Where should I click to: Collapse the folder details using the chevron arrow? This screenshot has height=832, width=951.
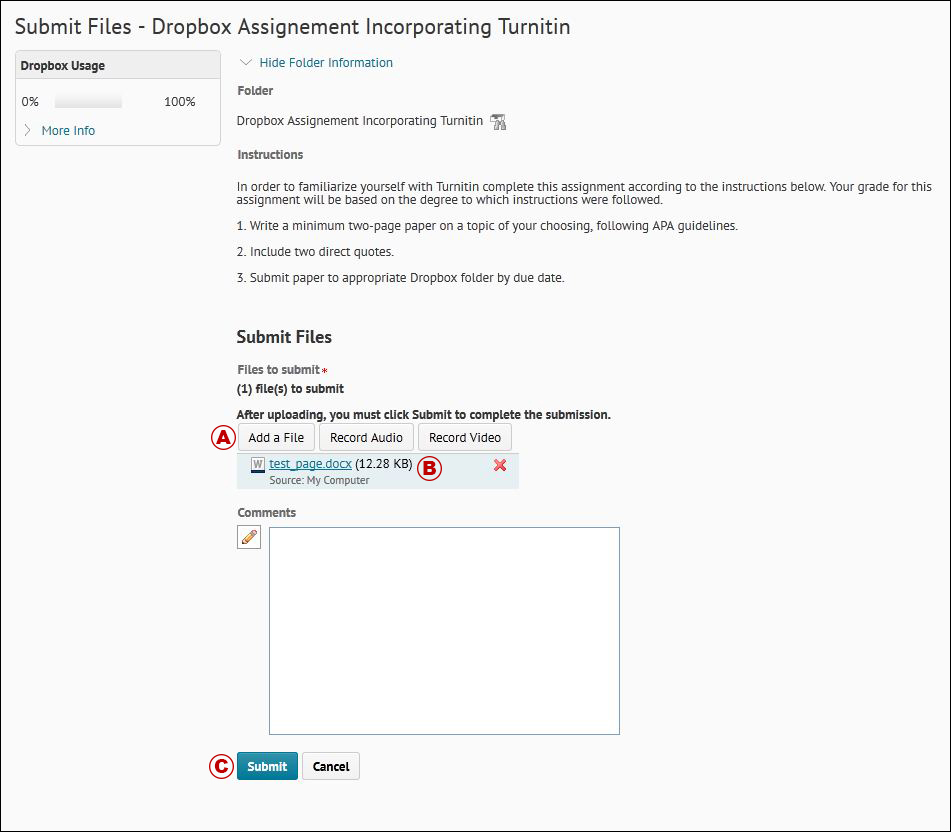point(244,62)
